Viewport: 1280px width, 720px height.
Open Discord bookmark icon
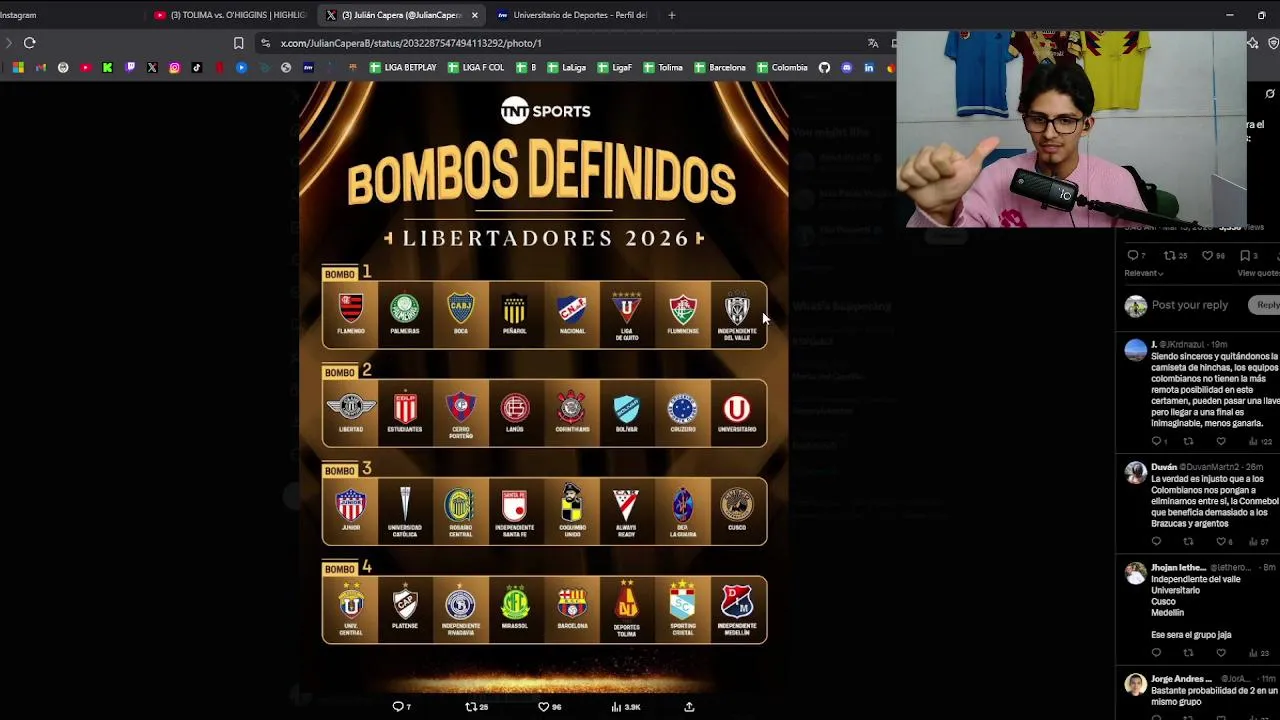[x=847, y=68]
